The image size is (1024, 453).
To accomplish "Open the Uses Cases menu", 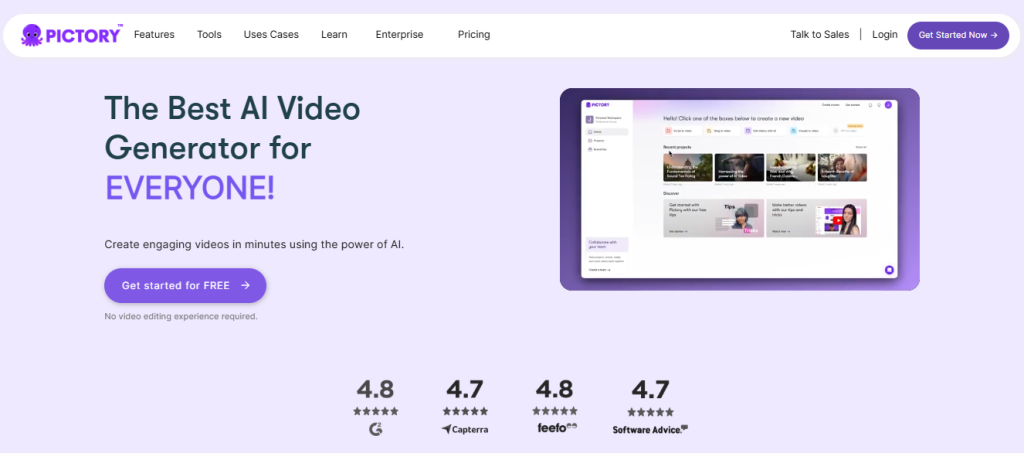I will [271, 35].
